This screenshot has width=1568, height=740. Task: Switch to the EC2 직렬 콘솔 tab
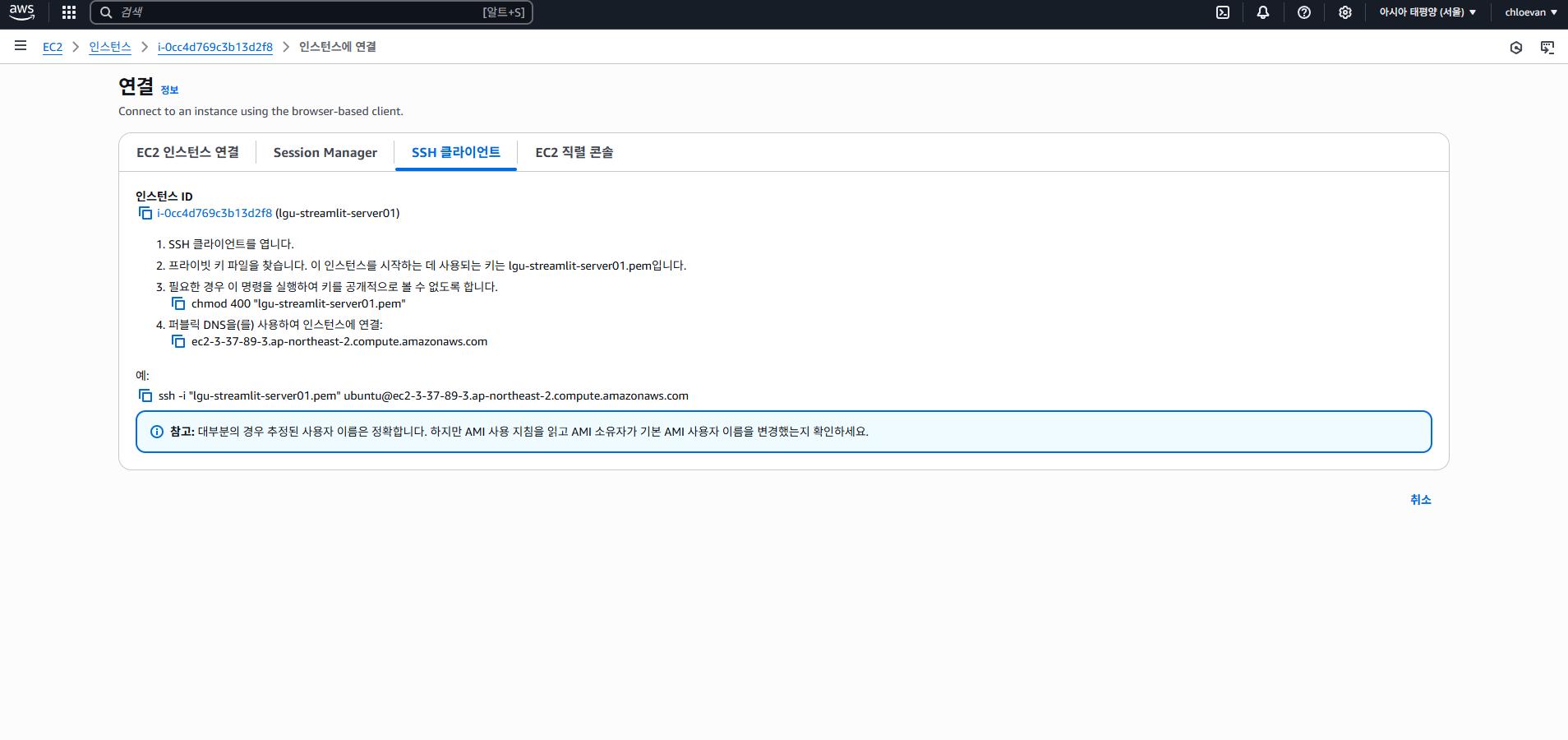(x=574, y=152)
